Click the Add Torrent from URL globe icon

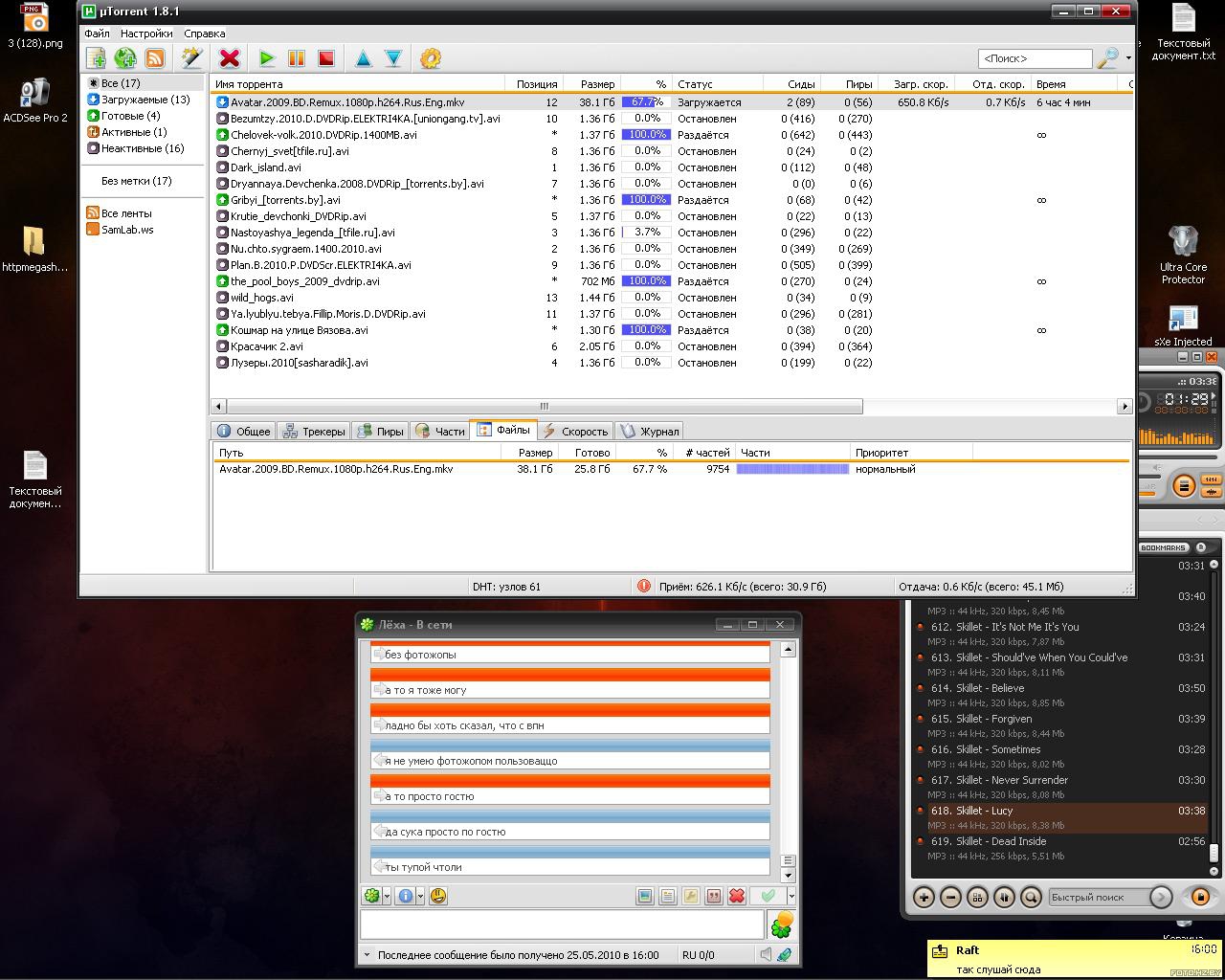125,58
